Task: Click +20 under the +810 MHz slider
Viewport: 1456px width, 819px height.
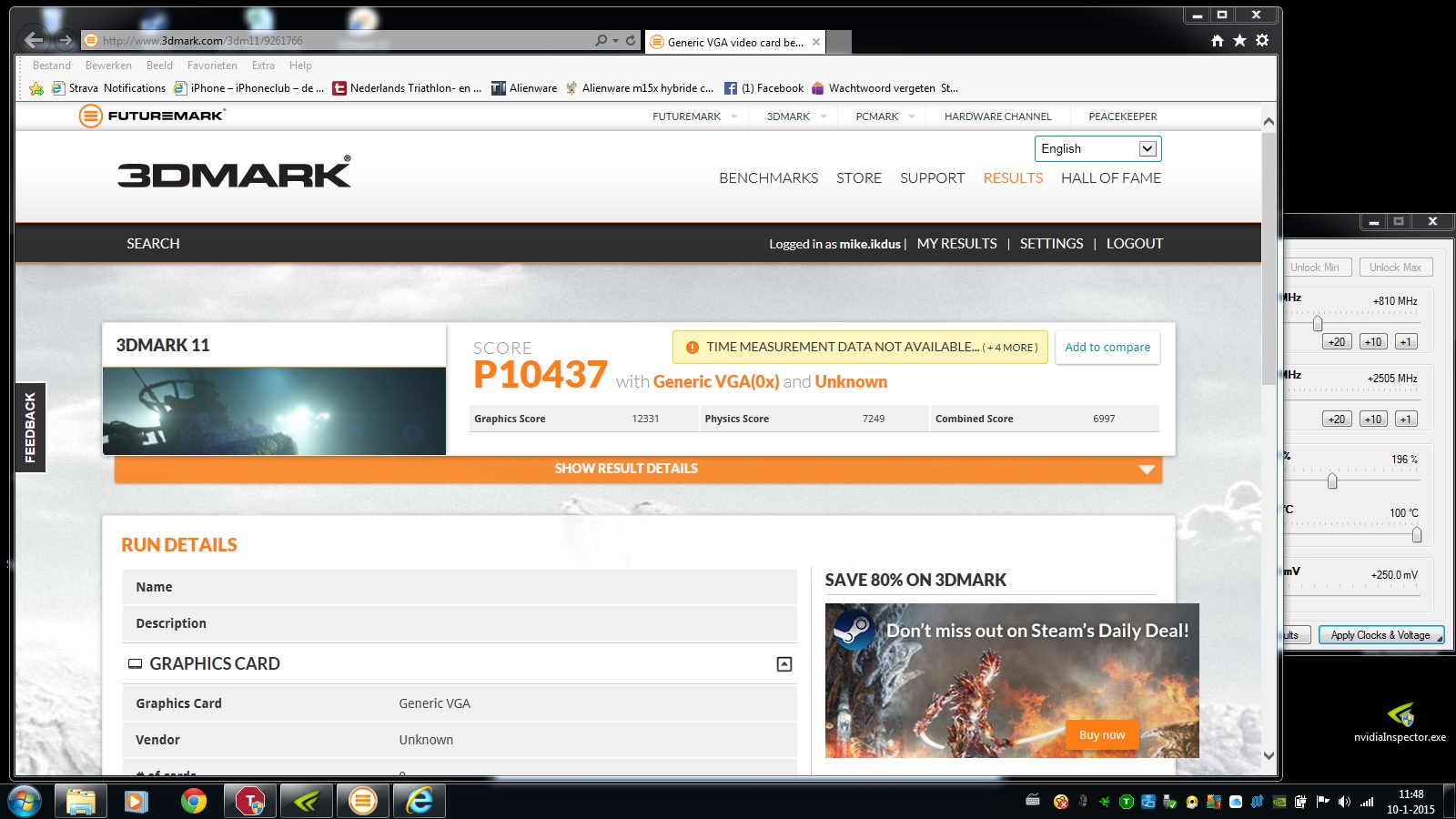Action: pos(1336,342)
